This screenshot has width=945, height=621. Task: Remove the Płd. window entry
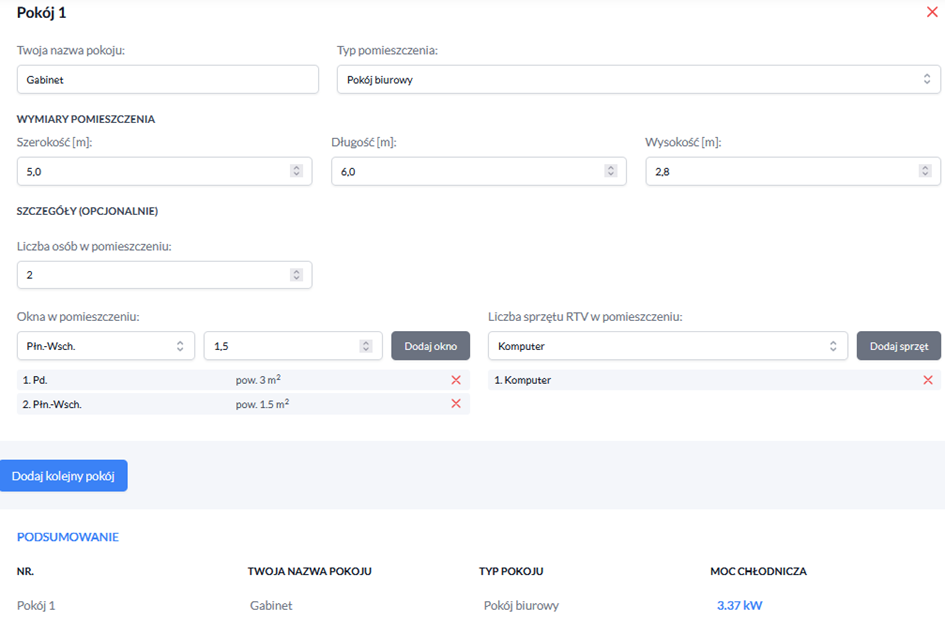tap(456, 380)
